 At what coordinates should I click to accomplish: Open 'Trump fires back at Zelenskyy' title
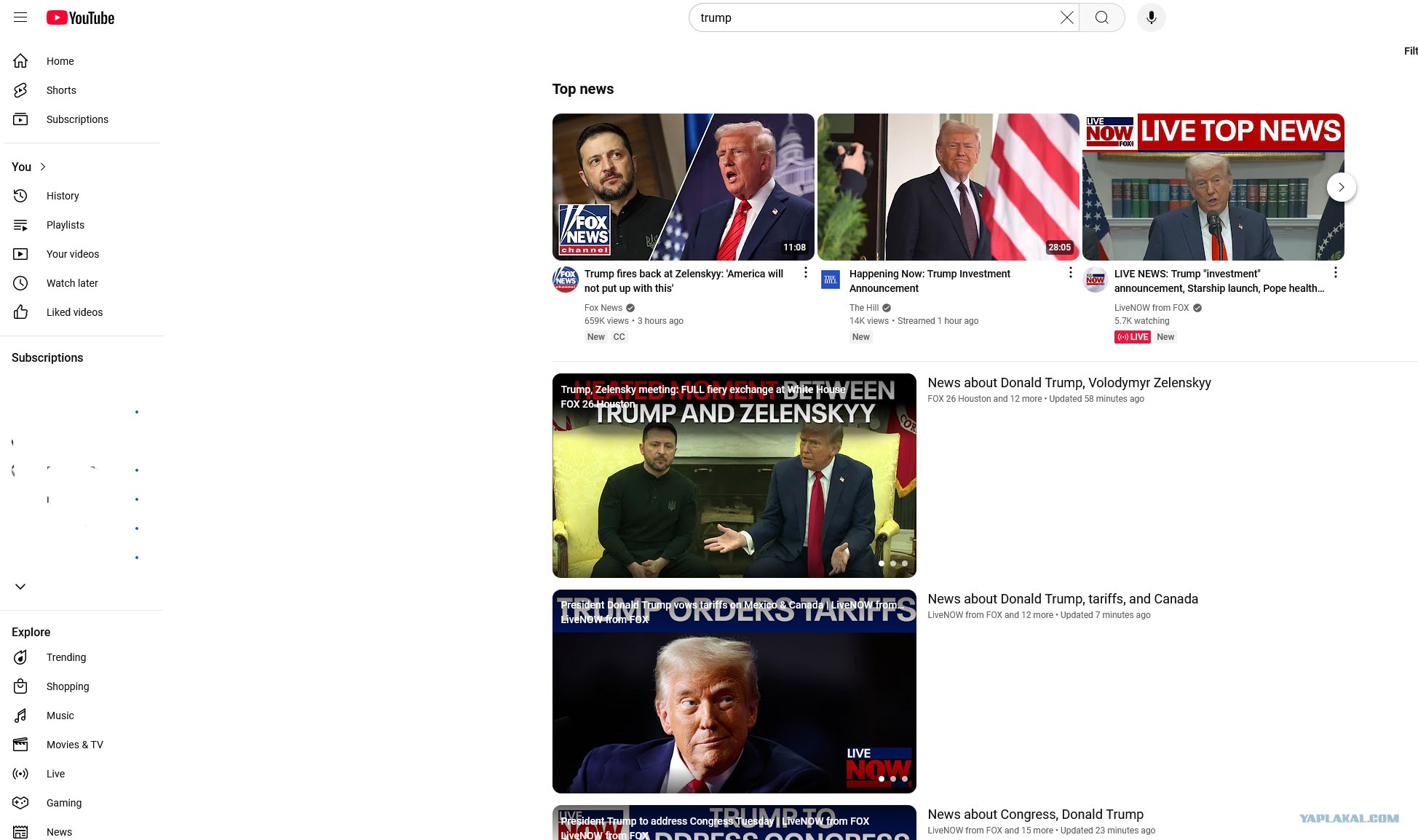click(x=684, y=281)
